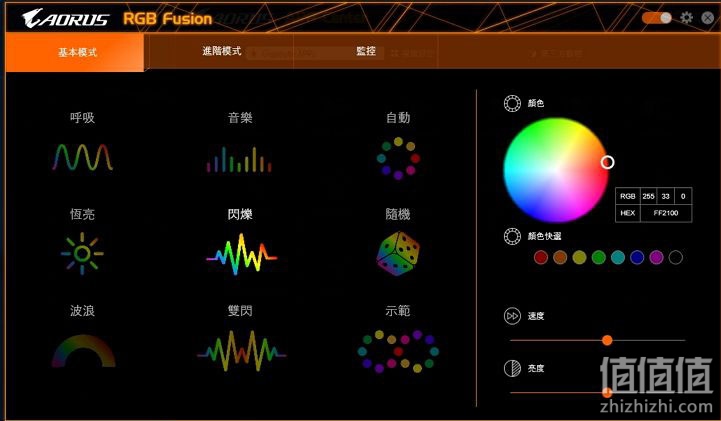
Task: Open the 進階模式 tab
Action: 222,51
